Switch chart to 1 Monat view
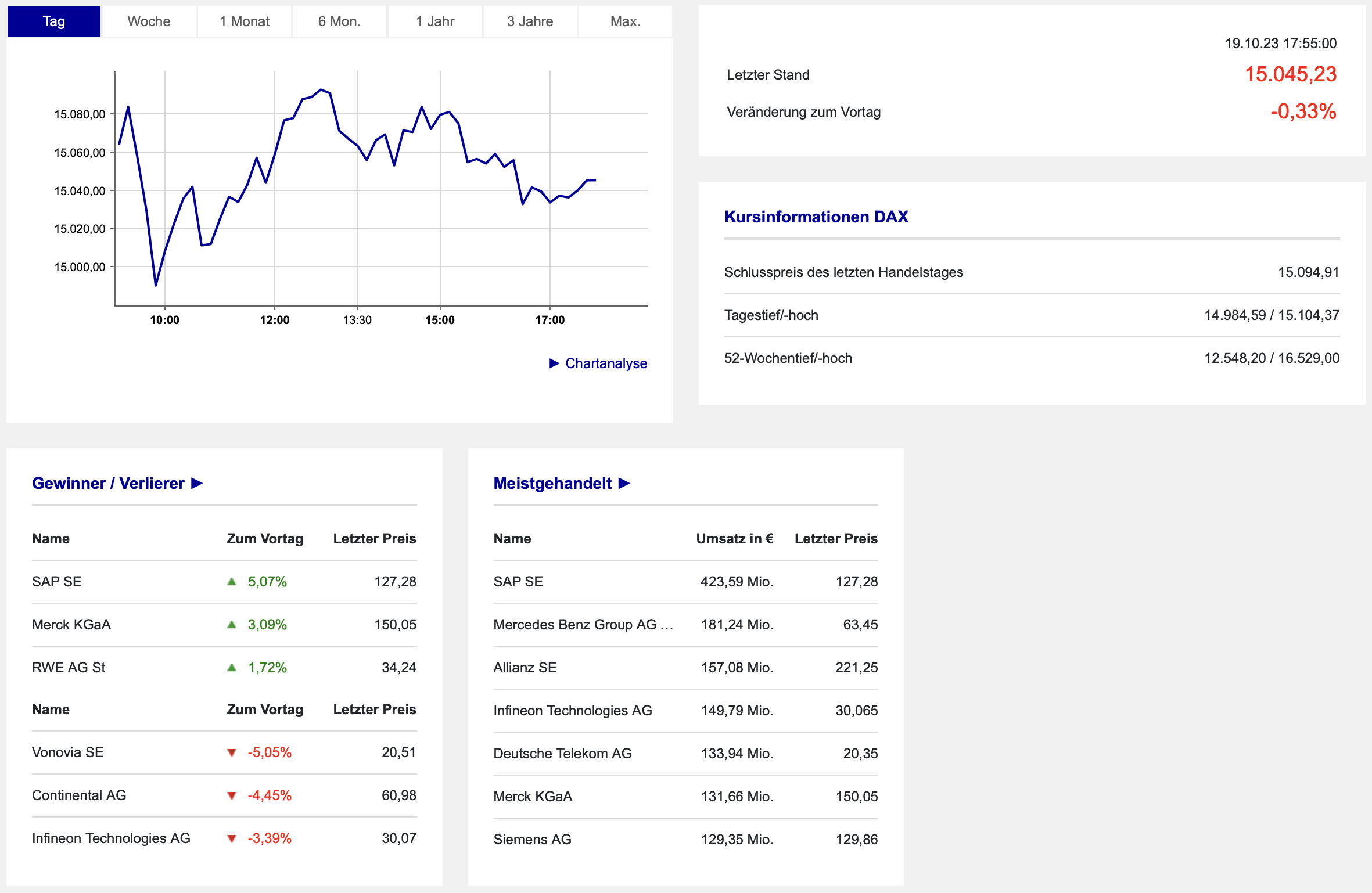 tap(244, 21)
